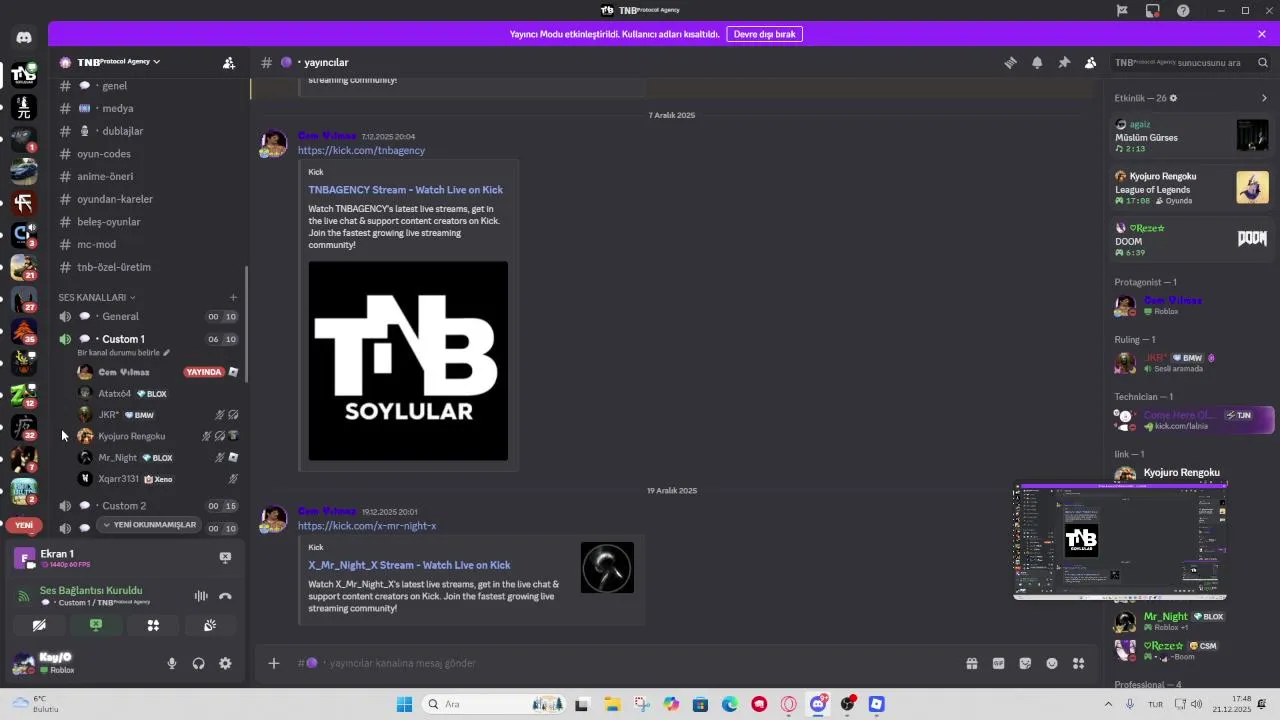The width and height of the screenshot is (1280, 720).
Task: Edit Custom 1 channel status pencil
Action: tap(167, 353)
